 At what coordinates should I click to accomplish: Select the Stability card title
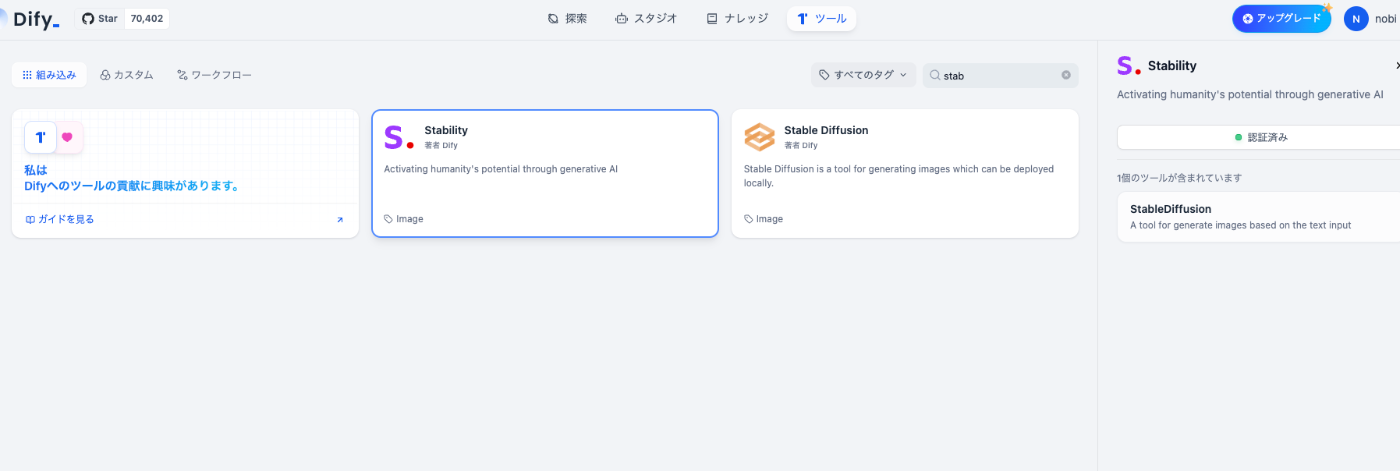[446, 130]
